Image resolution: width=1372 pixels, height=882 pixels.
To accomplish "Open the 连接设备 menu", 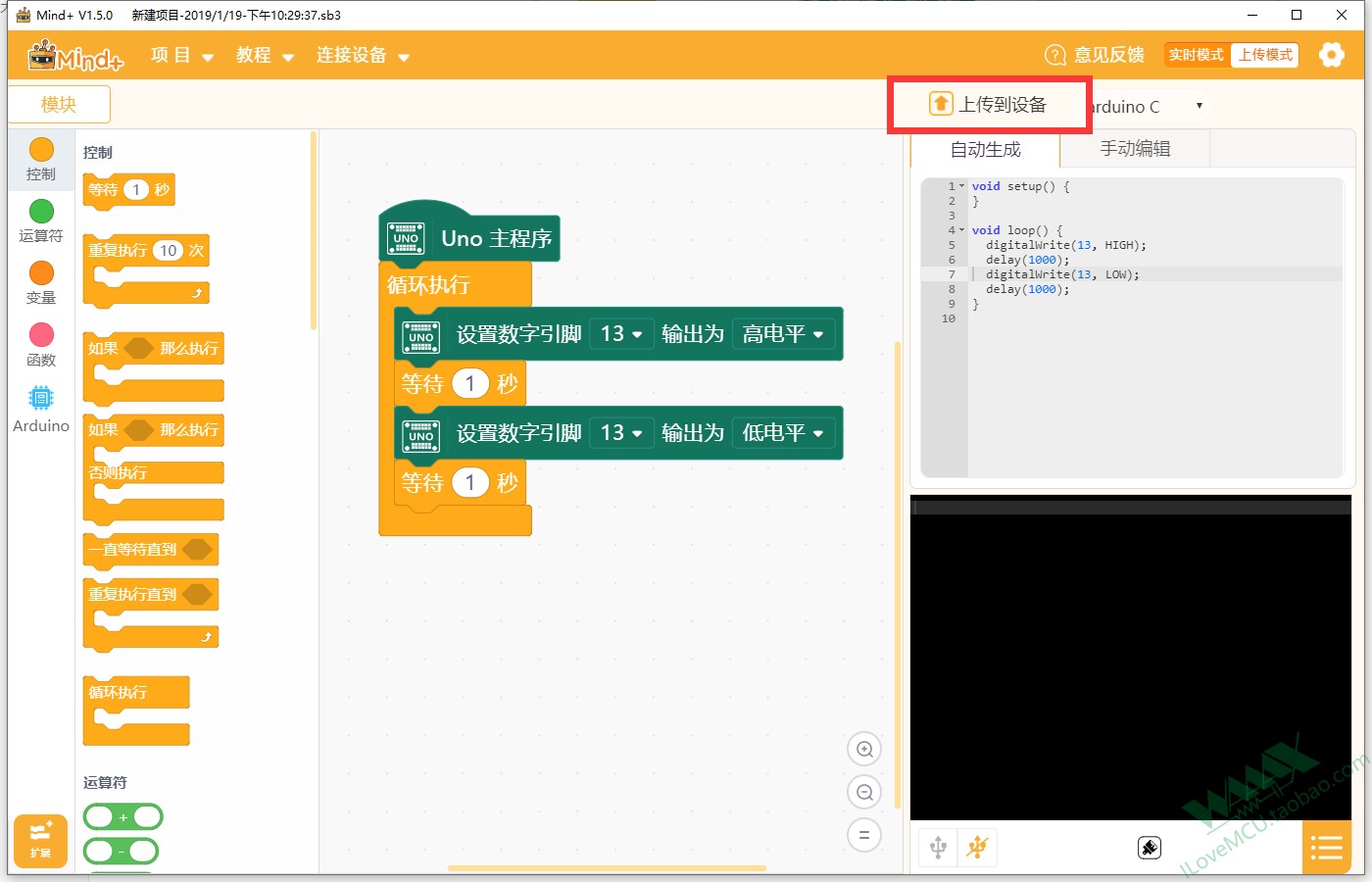I will (363, 56).
